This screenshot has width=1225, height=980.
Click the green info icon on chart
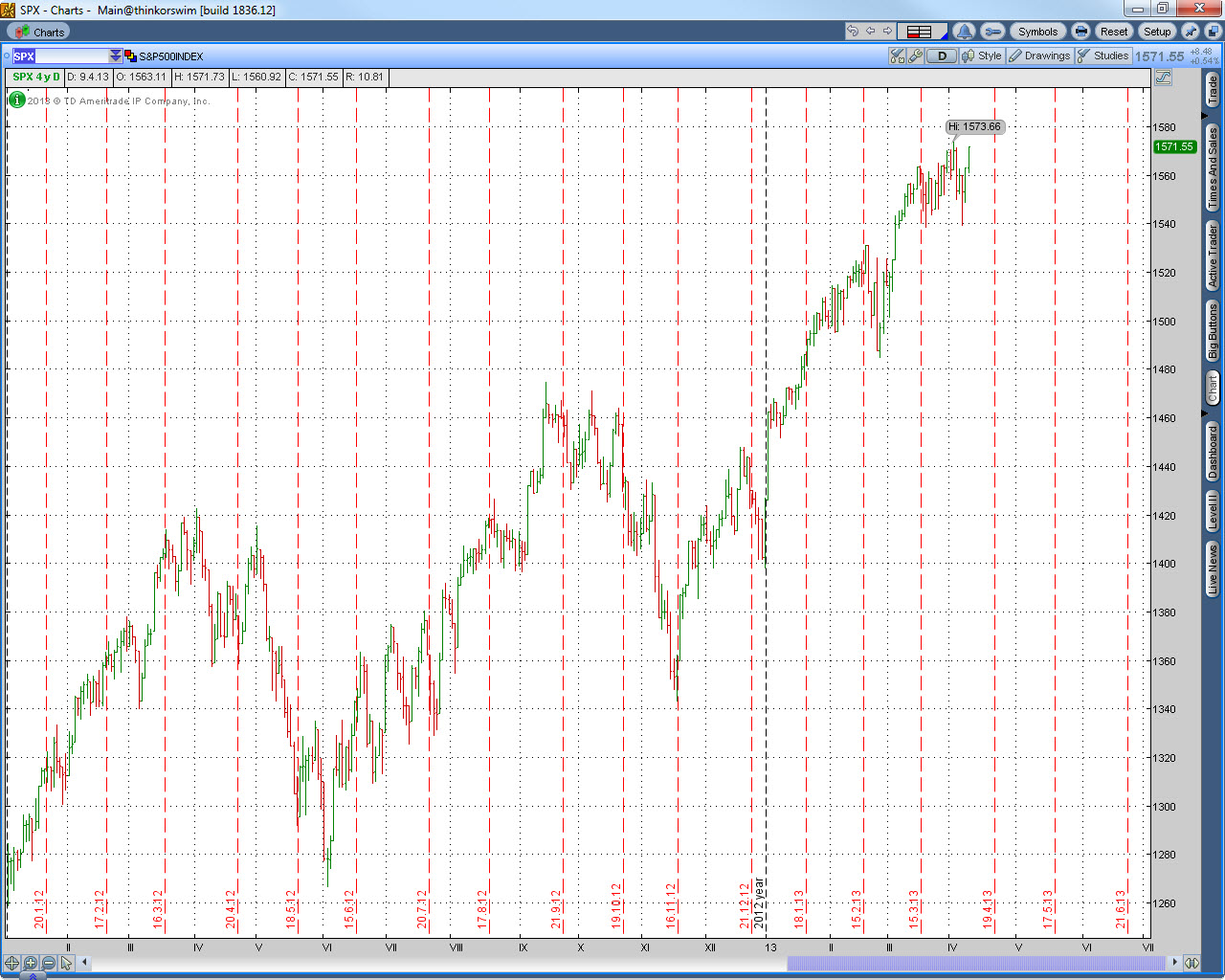pos(17,100)
